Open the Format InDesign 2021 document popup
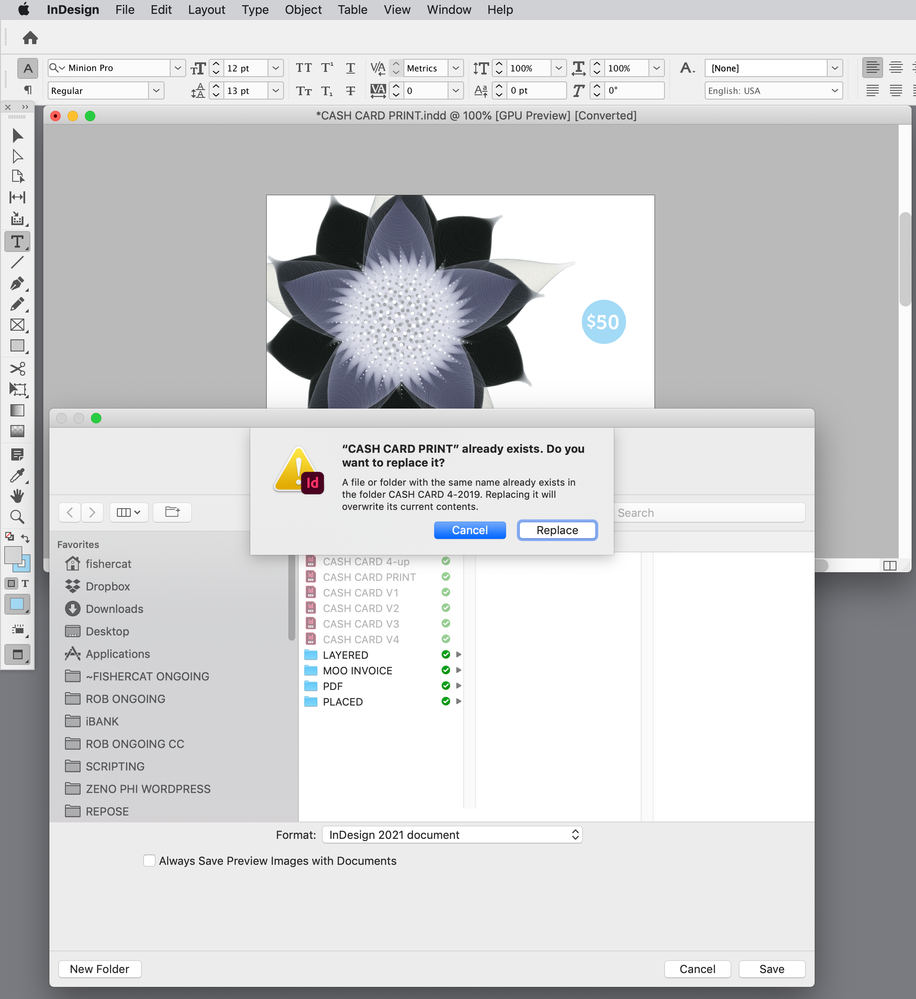Screen dimensions: 916x999 452,835
